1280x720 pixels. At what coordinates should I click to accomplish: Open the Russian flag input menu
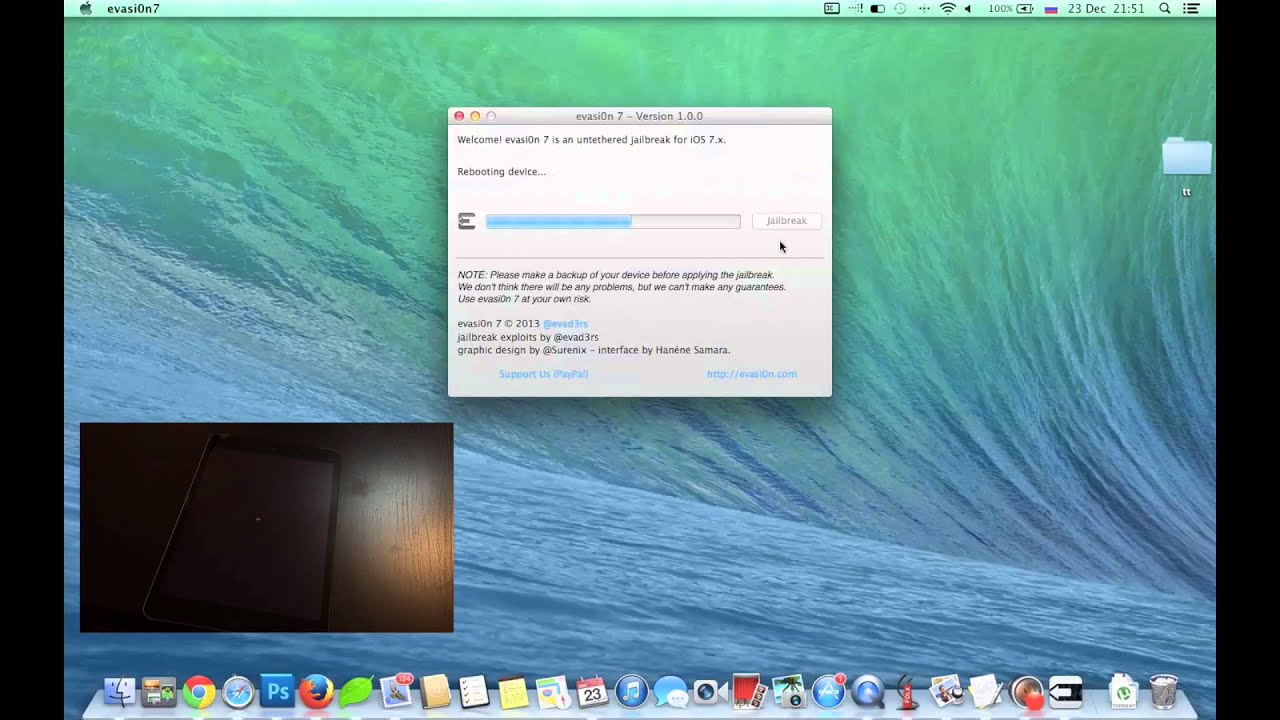pos(1051,8)
